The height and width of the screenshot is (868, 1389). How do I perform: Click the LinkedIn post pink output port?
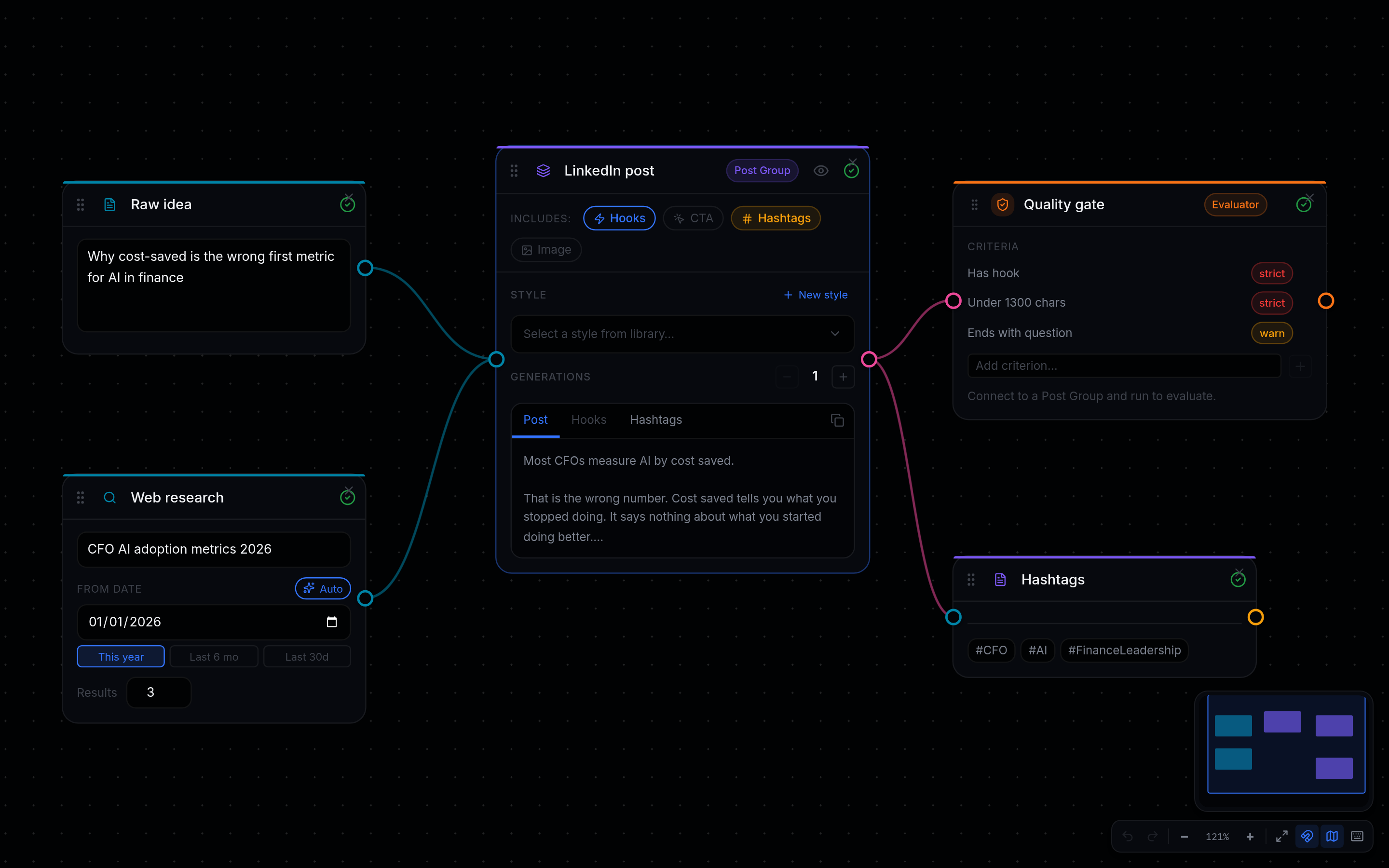coord(869,359)
